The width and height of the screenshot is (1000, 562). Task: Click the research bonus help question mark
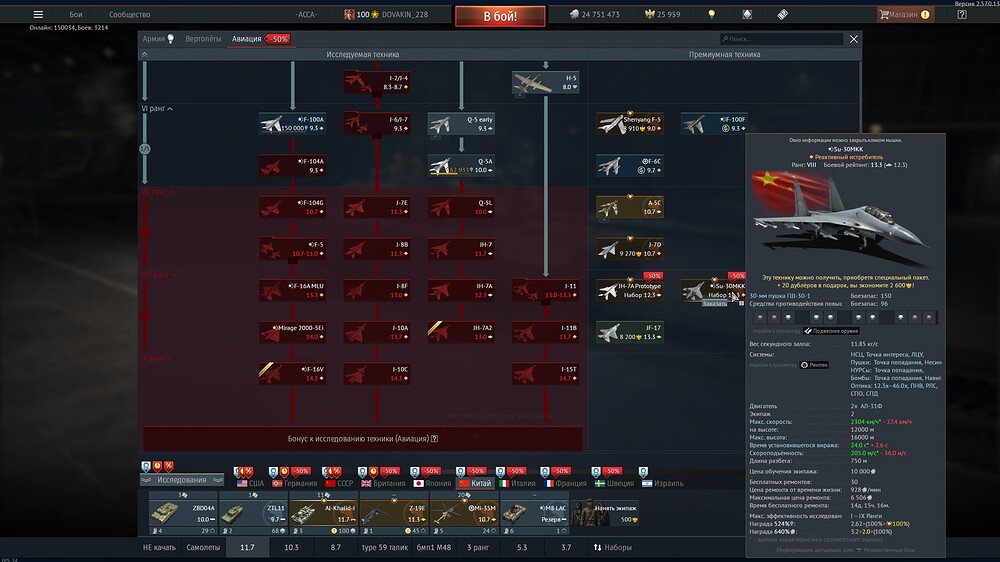434,439
